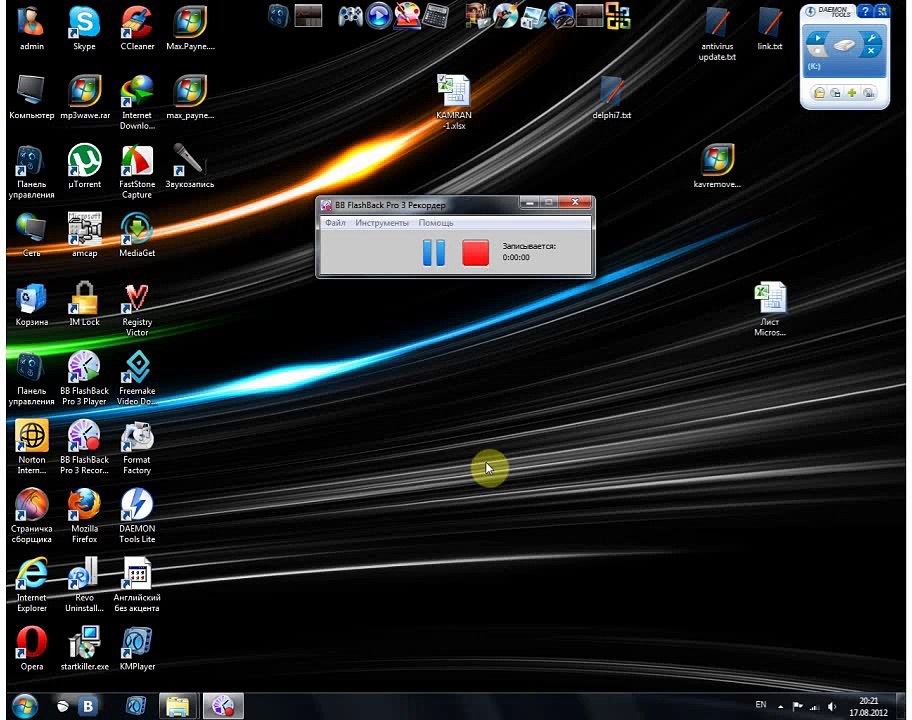Image resolution: width=912 pixels, height=720 pixels.
Task: Open the blue media player dock icon
Action: tap(379, 16)
